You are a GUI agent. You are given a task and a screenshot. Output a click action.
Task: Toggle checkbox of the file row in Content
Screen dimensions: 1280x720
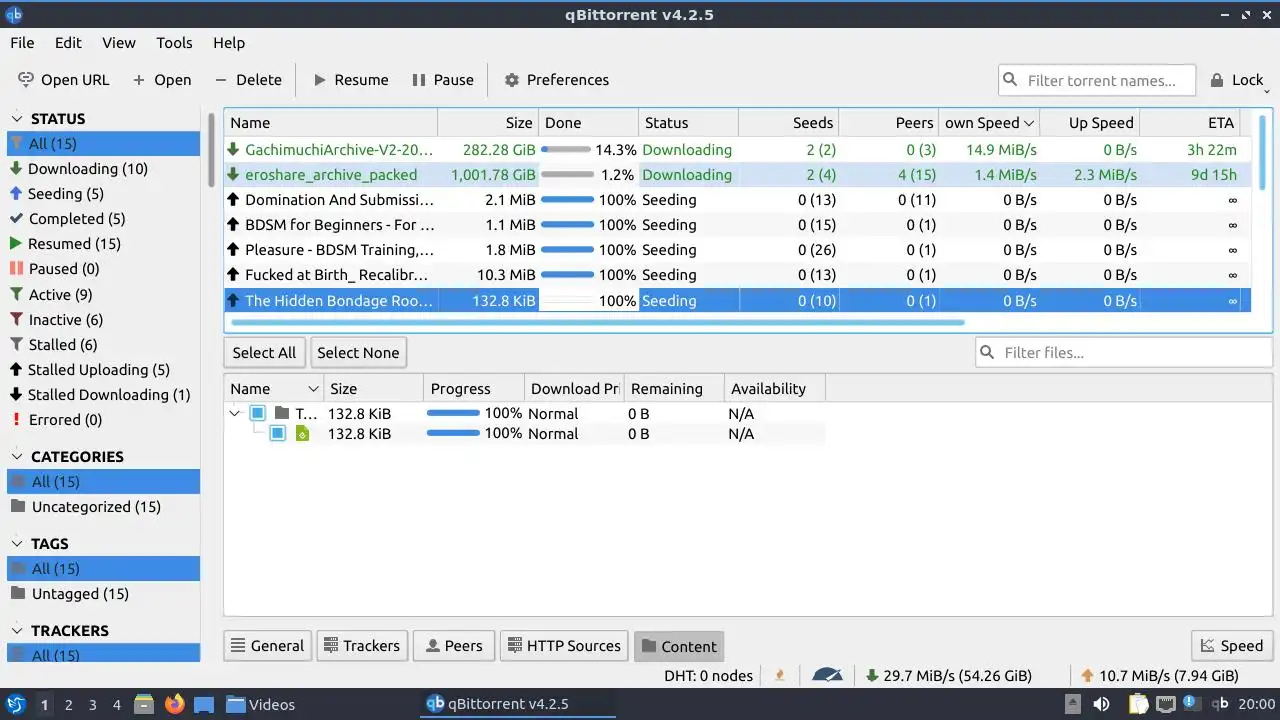[277, 433]
